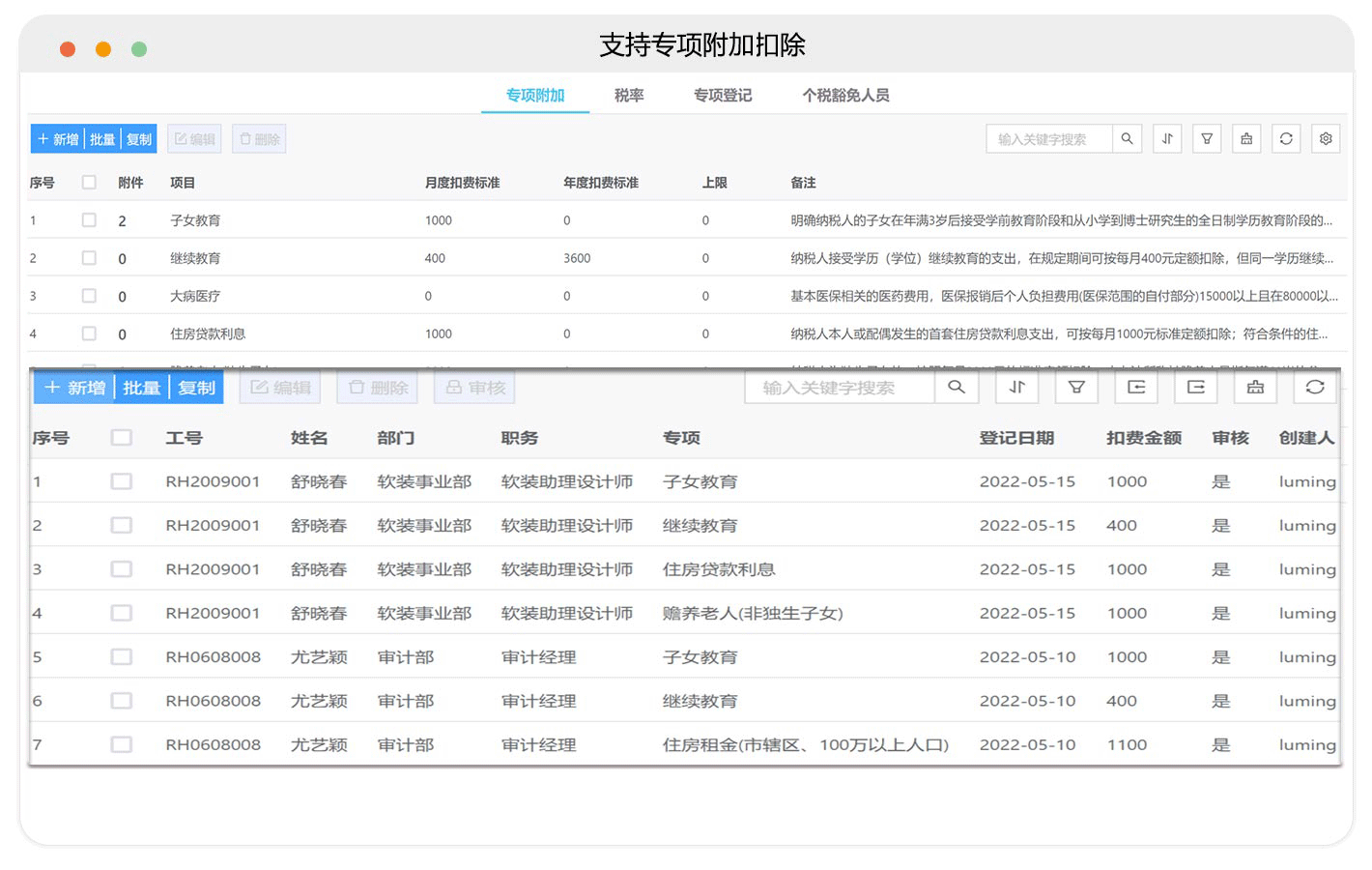The width and height of the screenshot is (1372, 870).
Task: Select the upper table remark starting 纳税人接受学历
Action: [x=1061, y=258]
